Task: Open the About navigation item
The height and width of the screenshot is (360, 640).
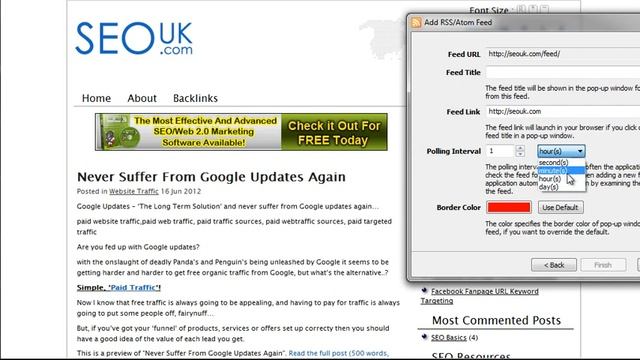Action: coord(142,98)
